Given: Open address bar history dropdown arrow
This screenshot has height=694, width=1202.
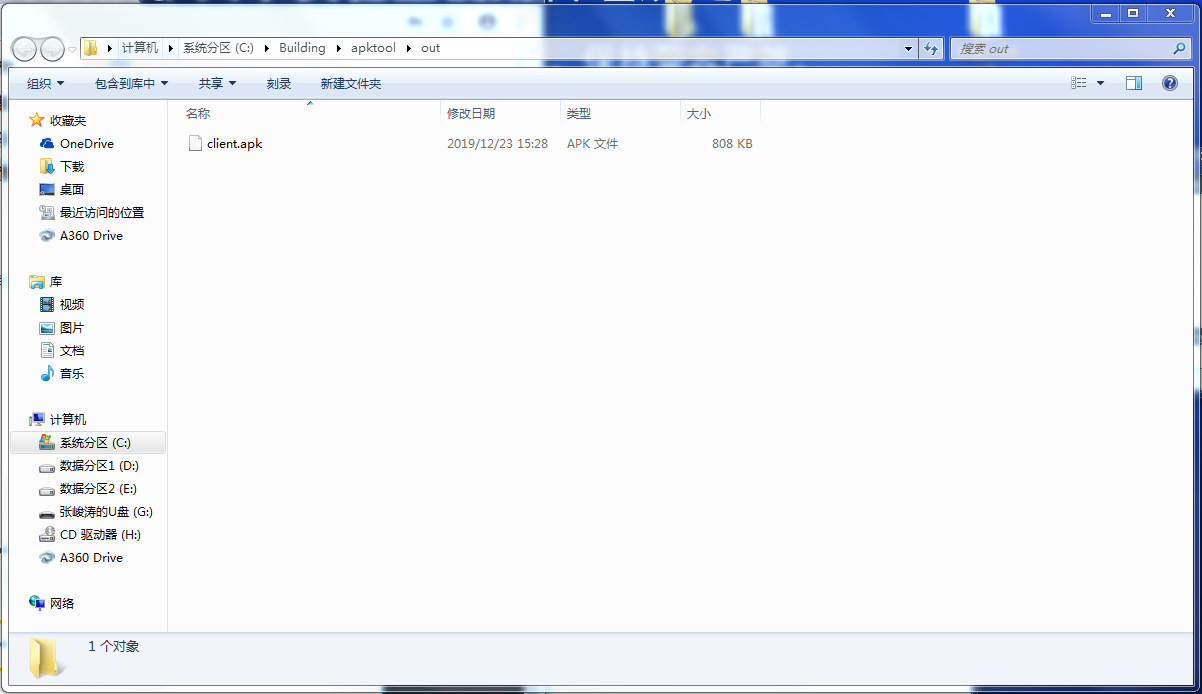Looking at the screenshot, I should pyautogui.click(x=908, y=48).
